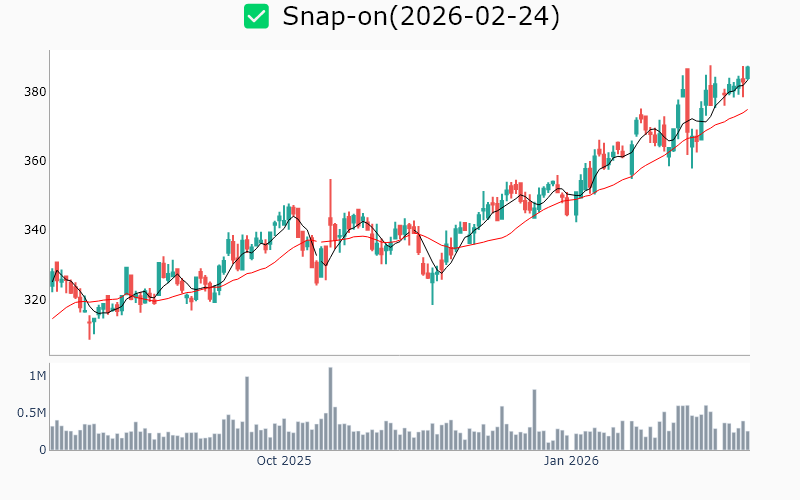The height and width of the screenshot is (500, 800).
Task: Click the 360 price axis label
Action: (x=35, y=161)
